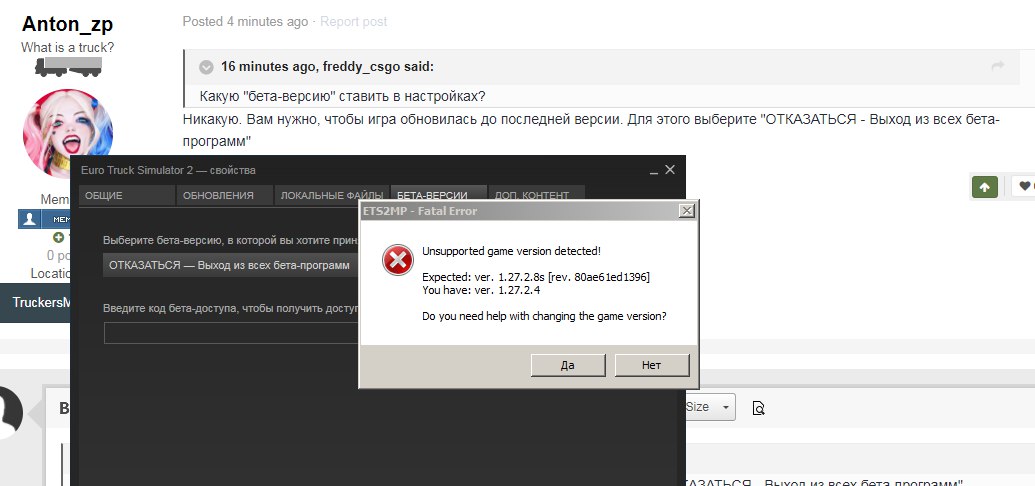Switch to ОБЩИЕ tab in Steam properties
The height and width of the screenshot is (486, 1035).
point(127,195)
